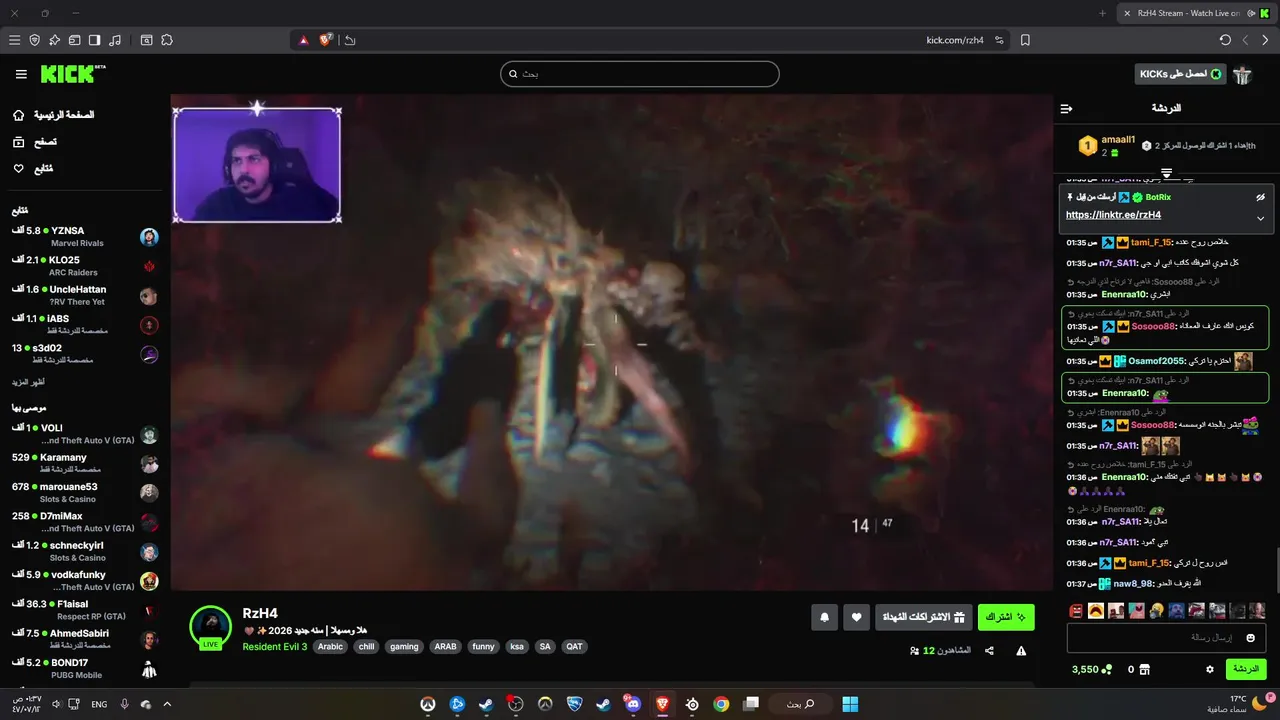Image resolution: width=1280 pixels, height=720 pixels.
Task: Click the Arabic tag
Action: point(330,647)
